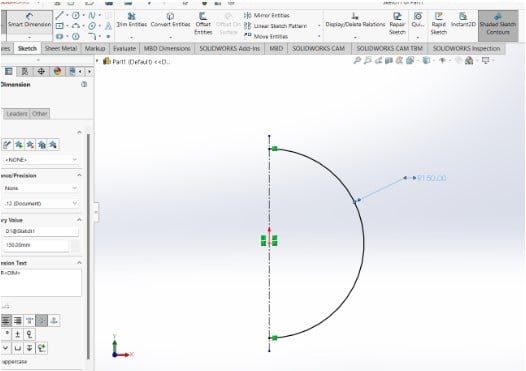Click the Sketch Text tool icon

coord(108,26)
